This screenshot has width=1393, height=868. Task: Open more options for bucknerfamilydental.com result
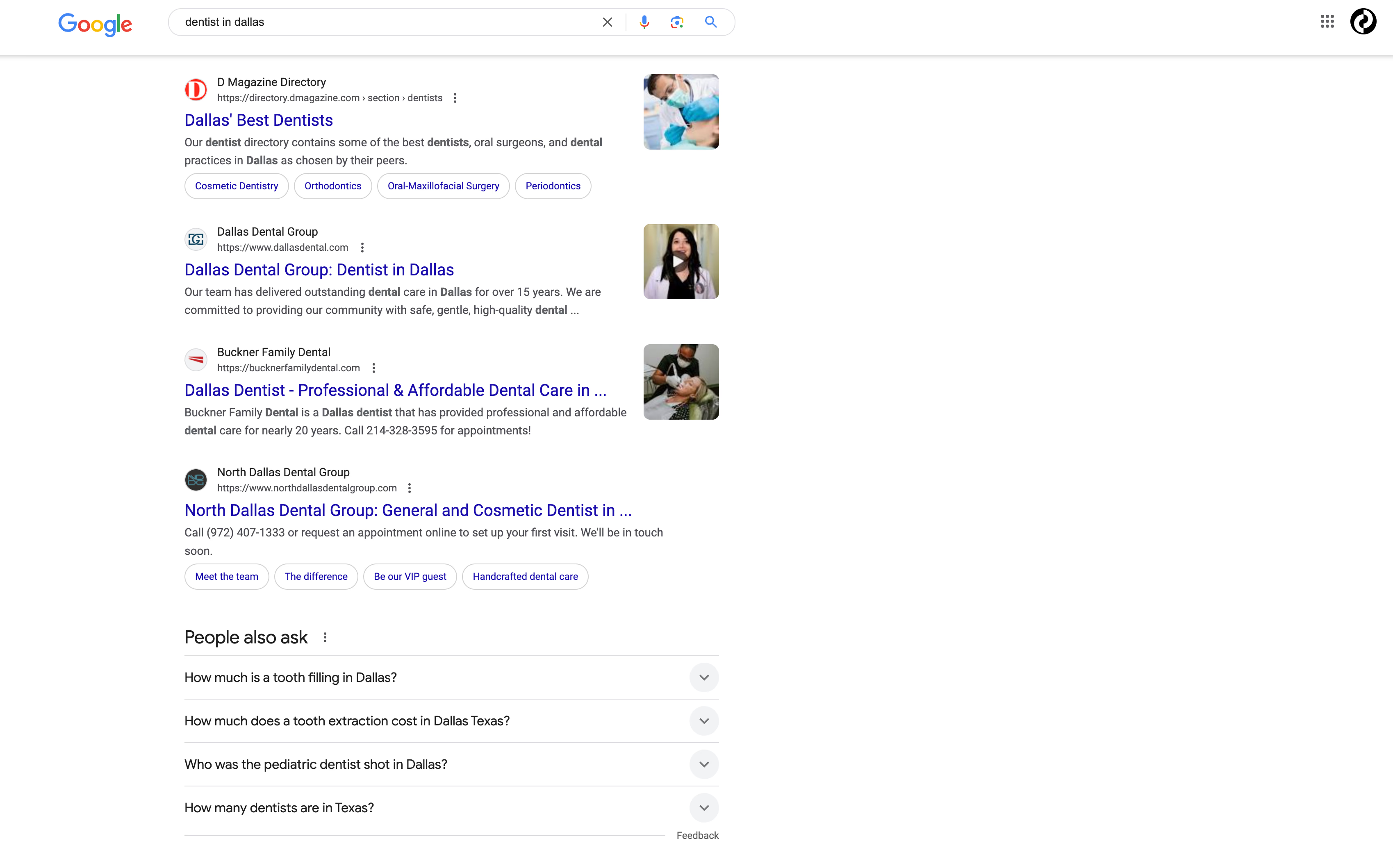pos(374,368)
